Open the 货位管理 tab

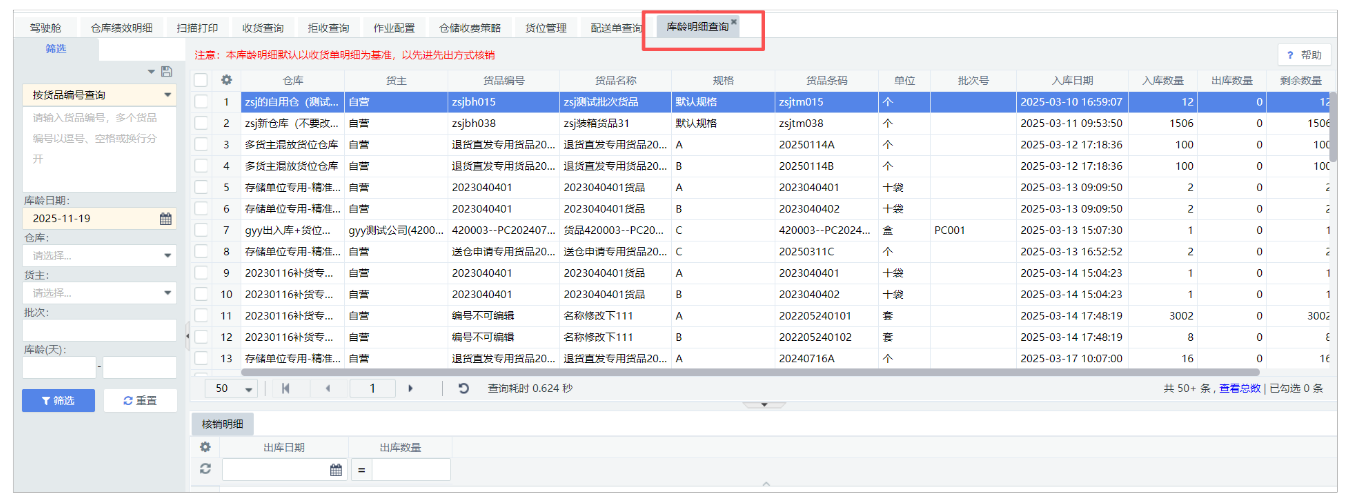point(545,28)
